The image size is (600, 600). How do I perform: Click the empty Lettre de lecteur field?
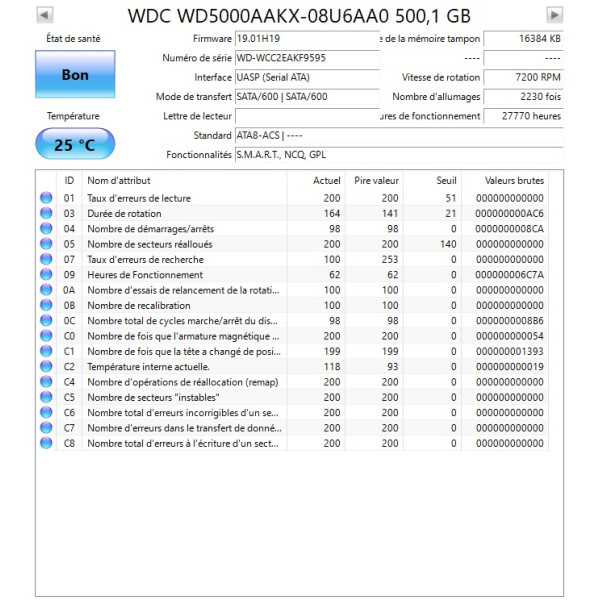(307, 116)
